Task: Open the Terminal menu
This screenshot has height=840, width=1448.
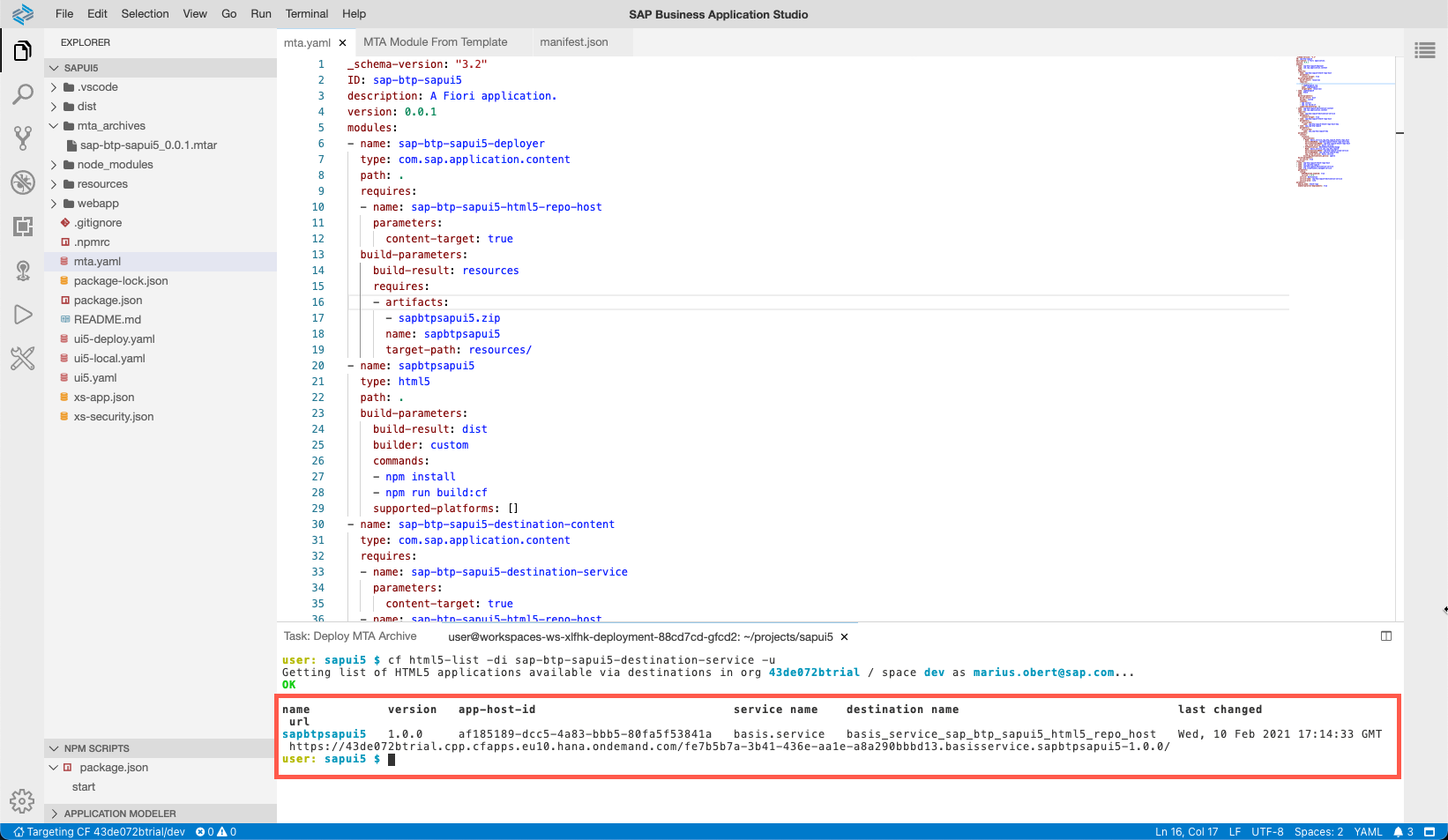Action: (307, 14)
